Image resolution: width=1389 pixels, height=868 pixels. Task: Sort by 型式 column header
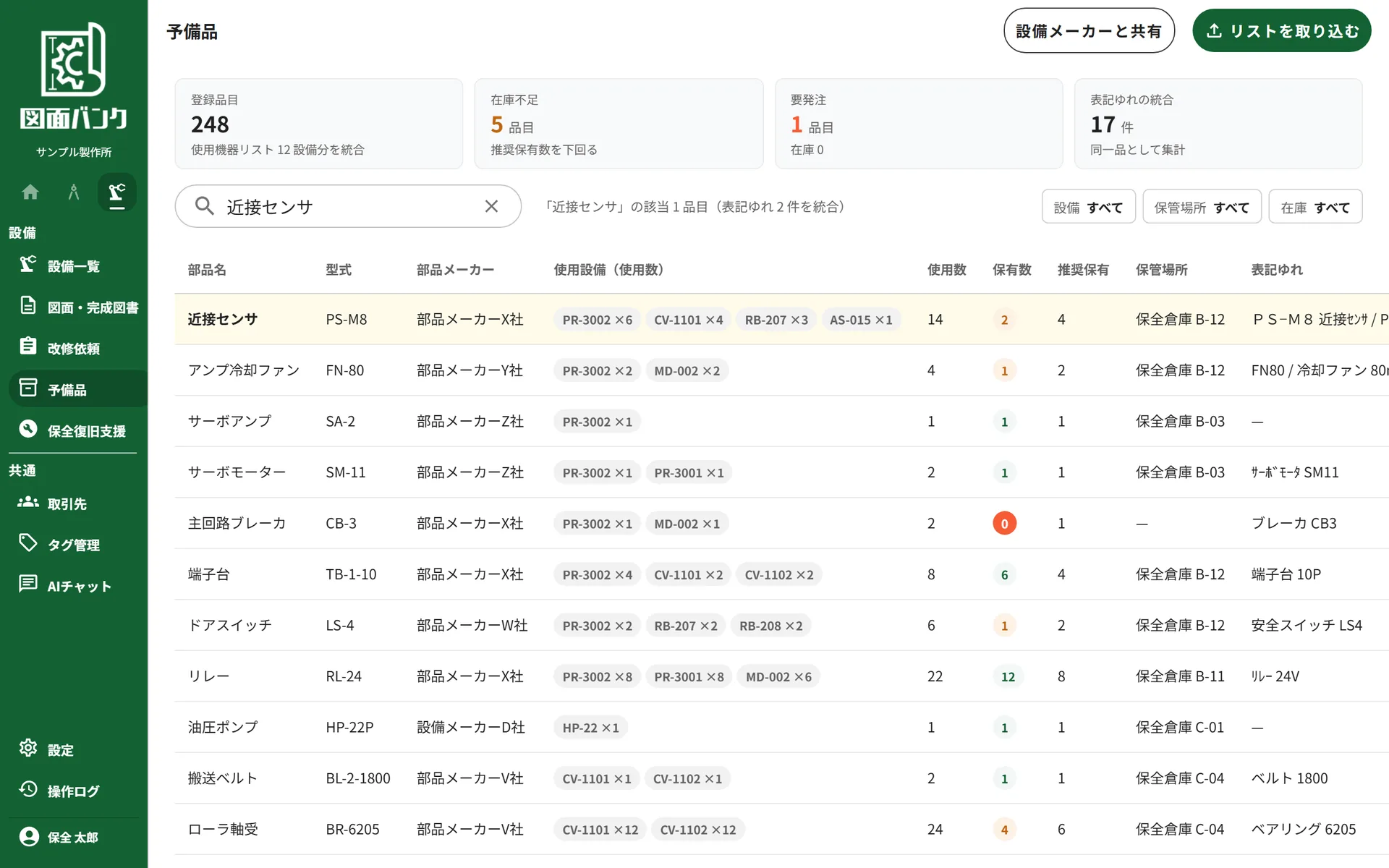(x=339, y=270)
